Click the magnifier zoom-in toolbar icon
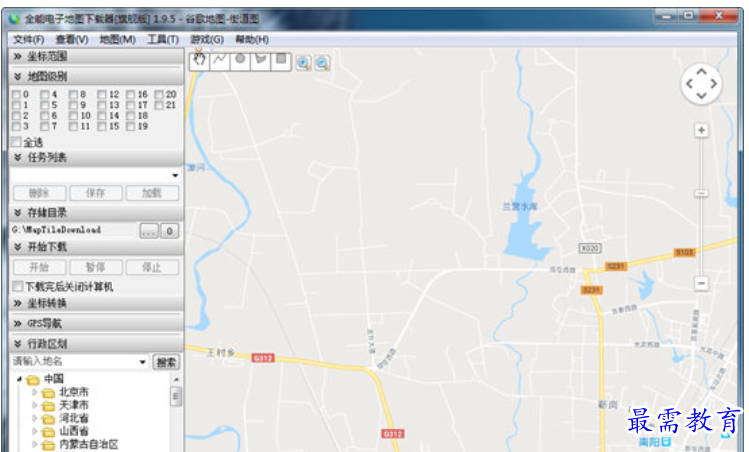The height and width of the screenshot is (452, 749). point(303,63)
